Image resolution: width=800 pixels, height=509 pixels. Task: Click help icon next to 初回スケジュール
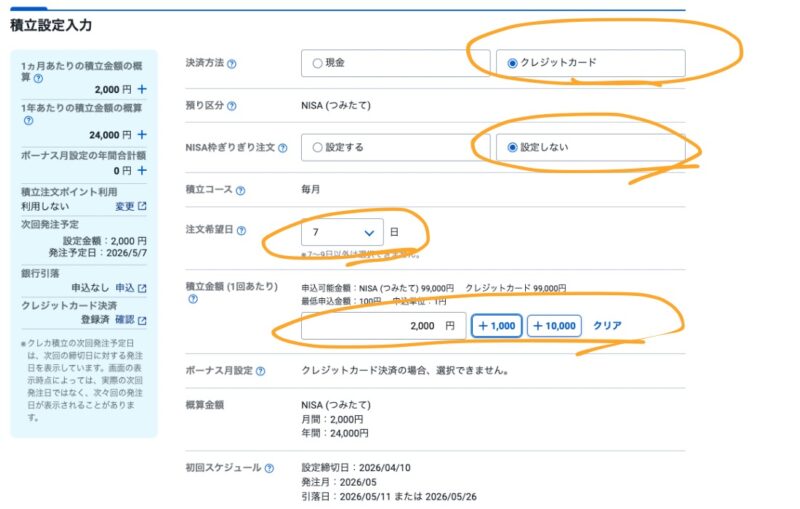point(269,468)
